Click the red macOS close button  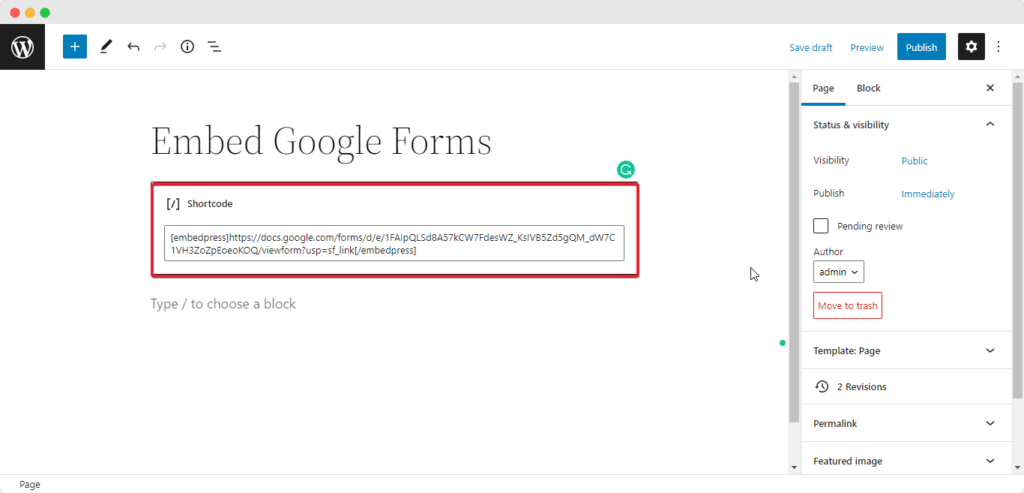(x=14, y=12)
